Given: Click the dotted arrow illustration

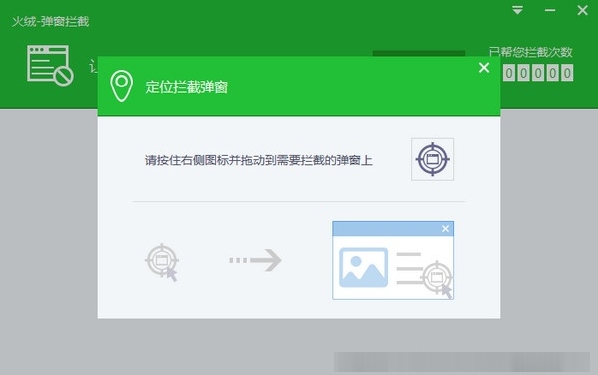Looking at the screenshot, I should (255, 260).
